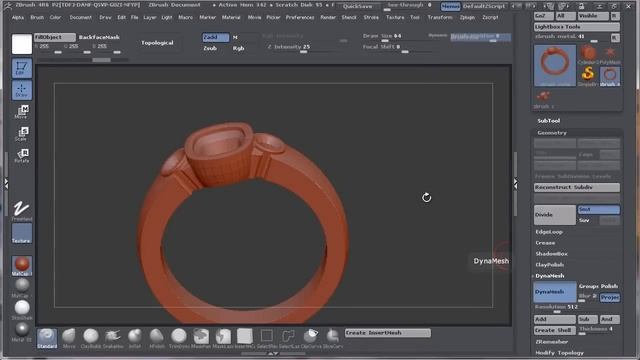Select the Scale transform tool

click(22, 134)
